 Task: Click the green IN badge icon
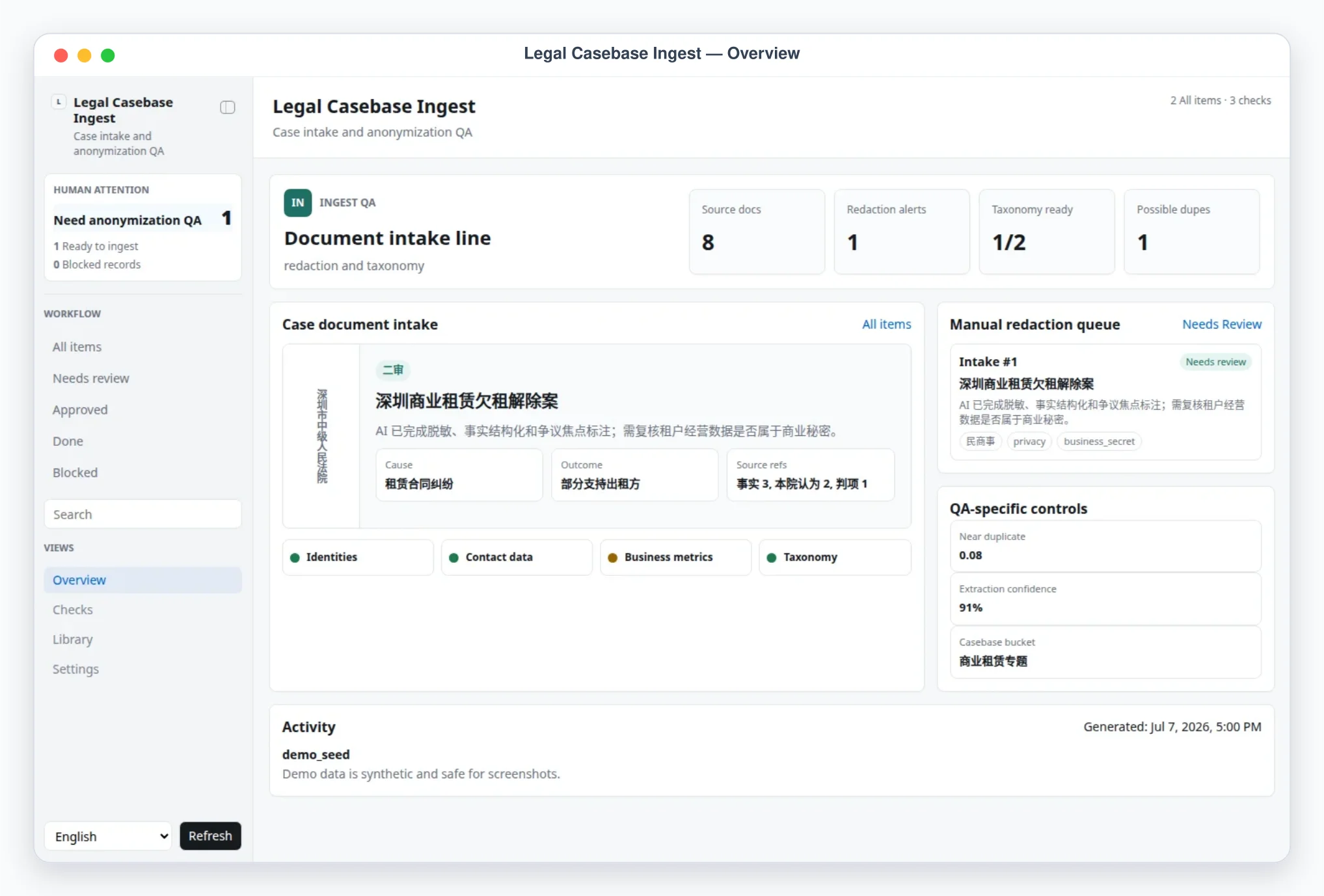(297, 202)
